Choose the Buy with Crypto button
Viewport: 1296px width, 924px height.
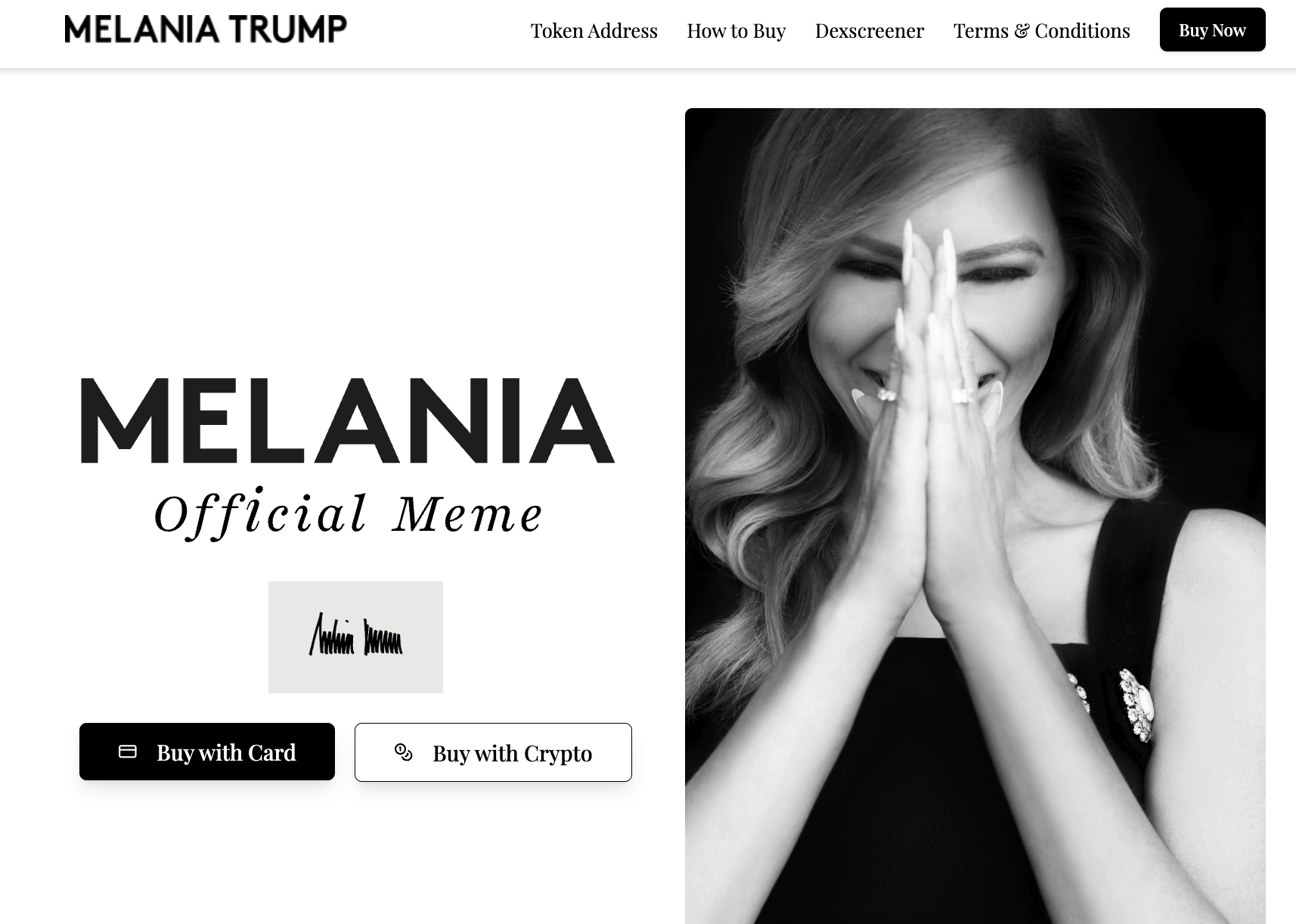tap(493, 752)
